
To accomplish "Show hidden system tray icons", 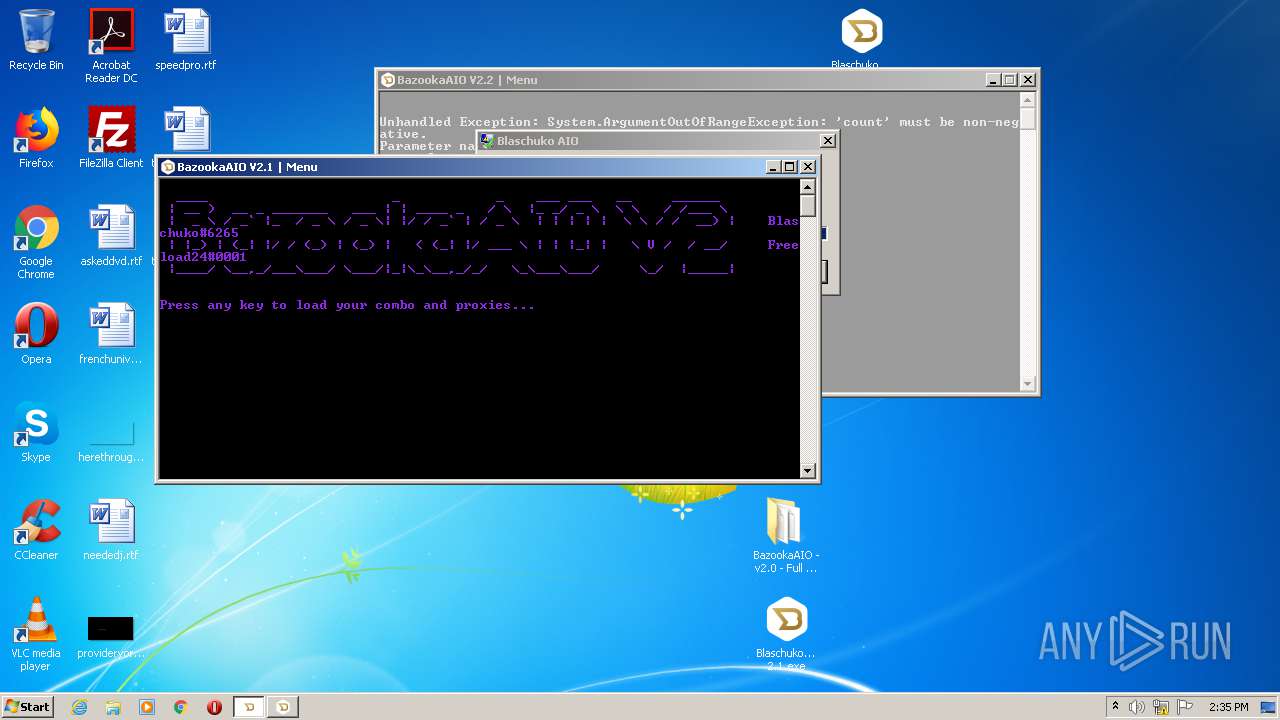I will (1115, 707).
